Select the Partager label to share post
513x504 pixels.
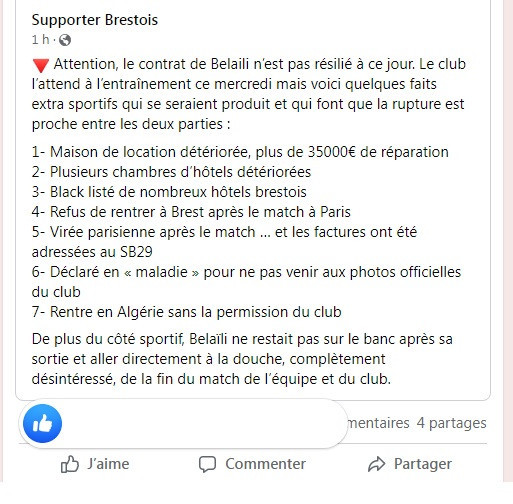point(423,464)
